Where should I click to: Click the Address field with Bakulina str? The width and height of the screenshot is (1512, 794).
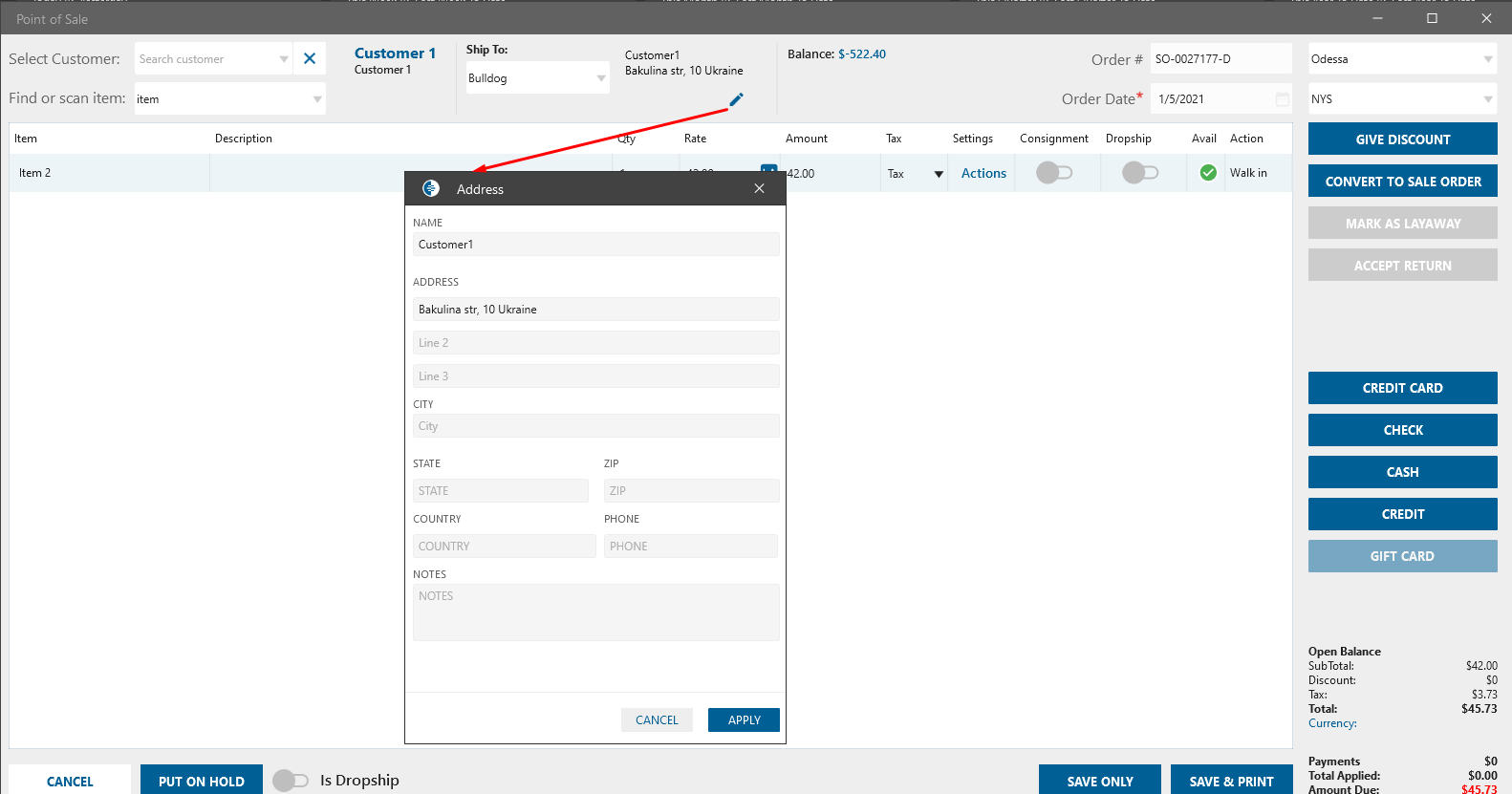[x=596, y=310]
